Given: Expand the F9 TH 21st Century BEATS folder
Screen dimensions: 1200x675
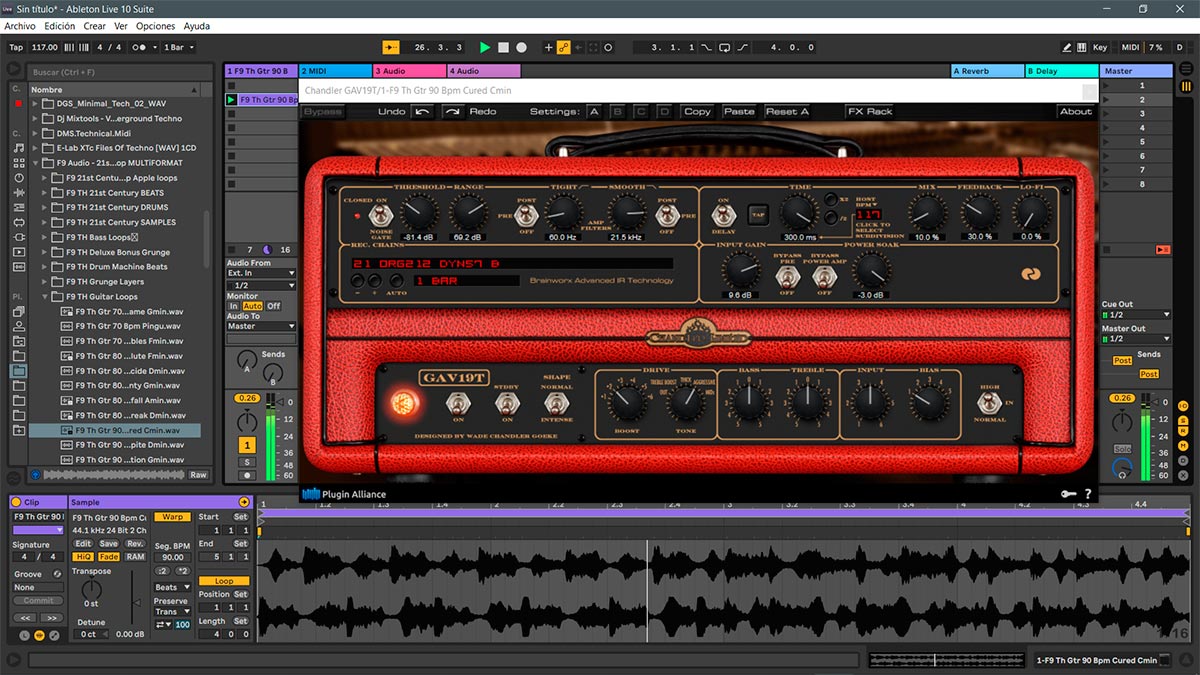Looking at the screenshot, I should [46, 193].
